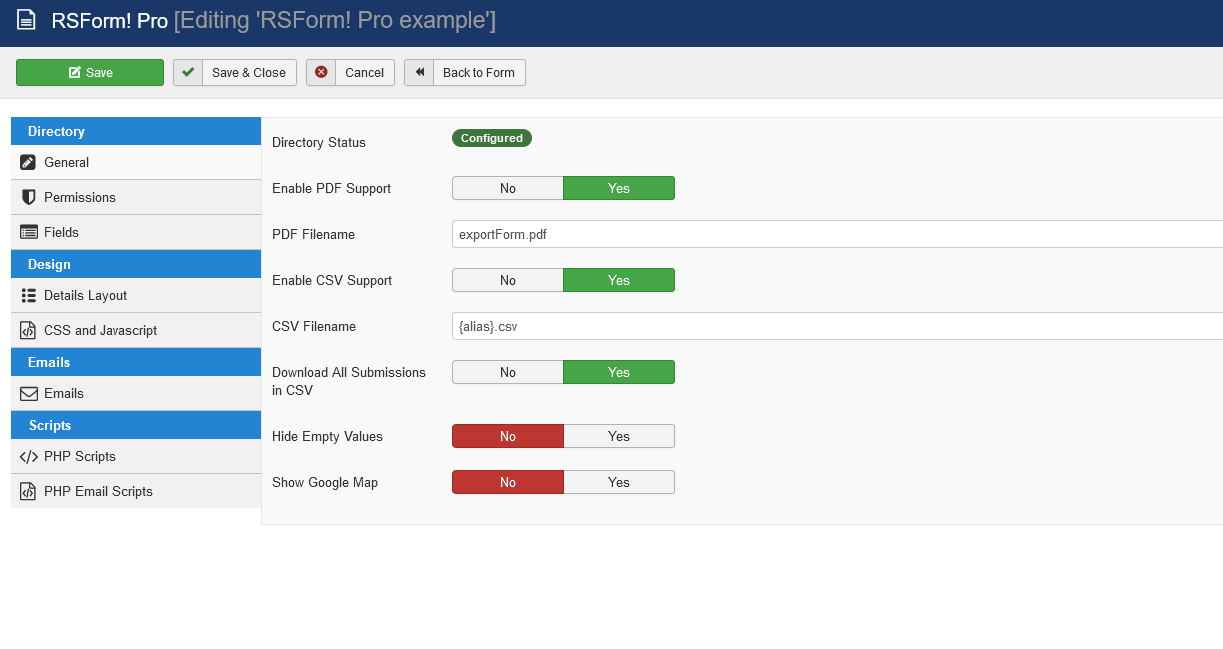The height and width of the screenshot is (649, 1223).
Task: Click the Enable PDF Support label
Action: (x=331, y=188)
